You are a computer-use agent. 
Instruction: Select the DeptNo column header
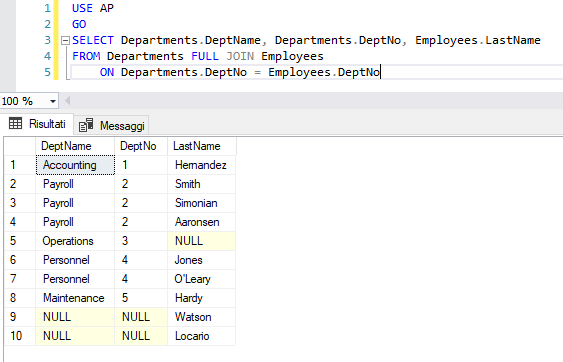pos(141,146)
